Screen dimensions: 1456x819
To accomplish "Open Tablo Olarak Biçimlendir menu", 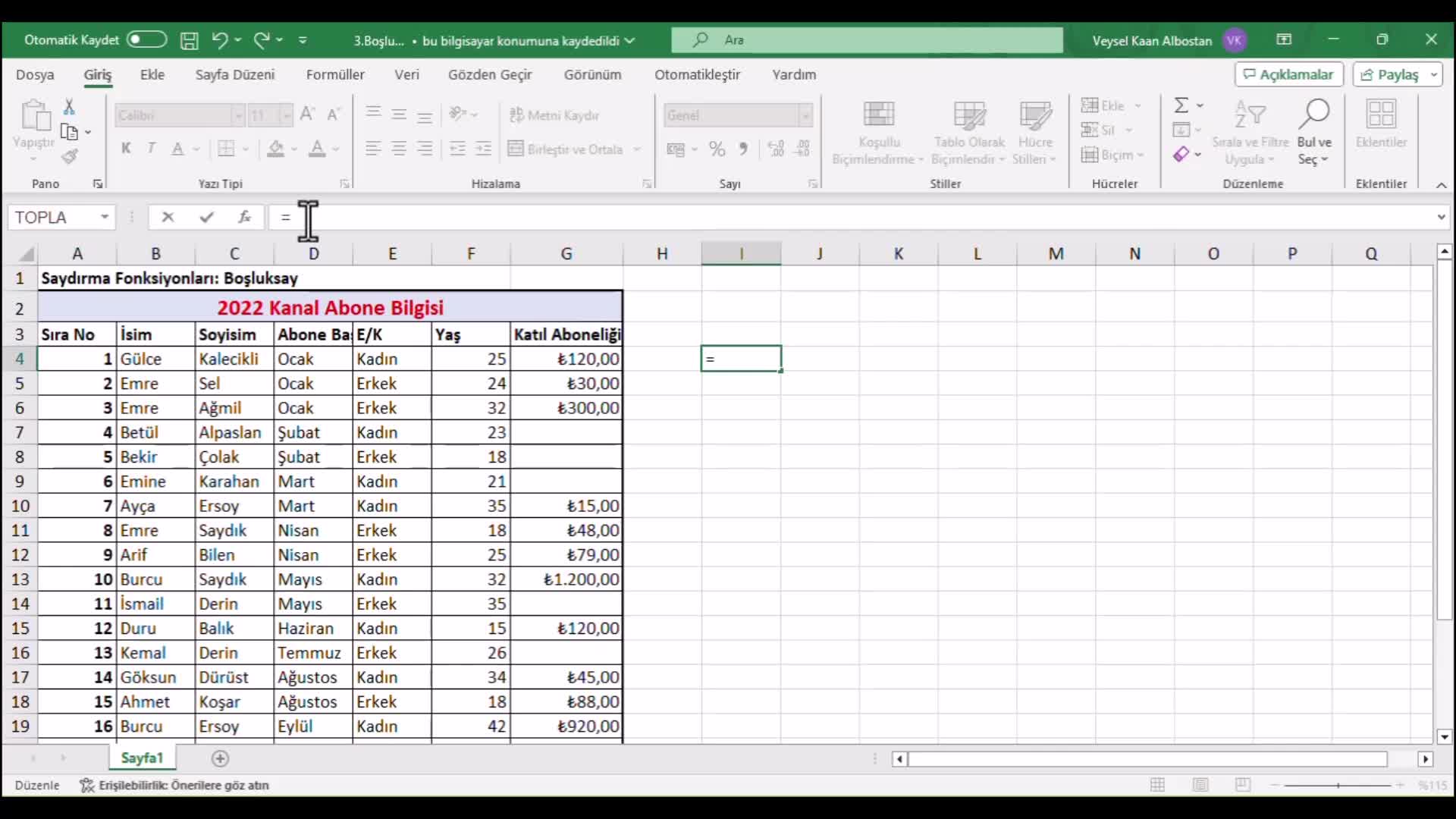I will (x=968, y=133).
